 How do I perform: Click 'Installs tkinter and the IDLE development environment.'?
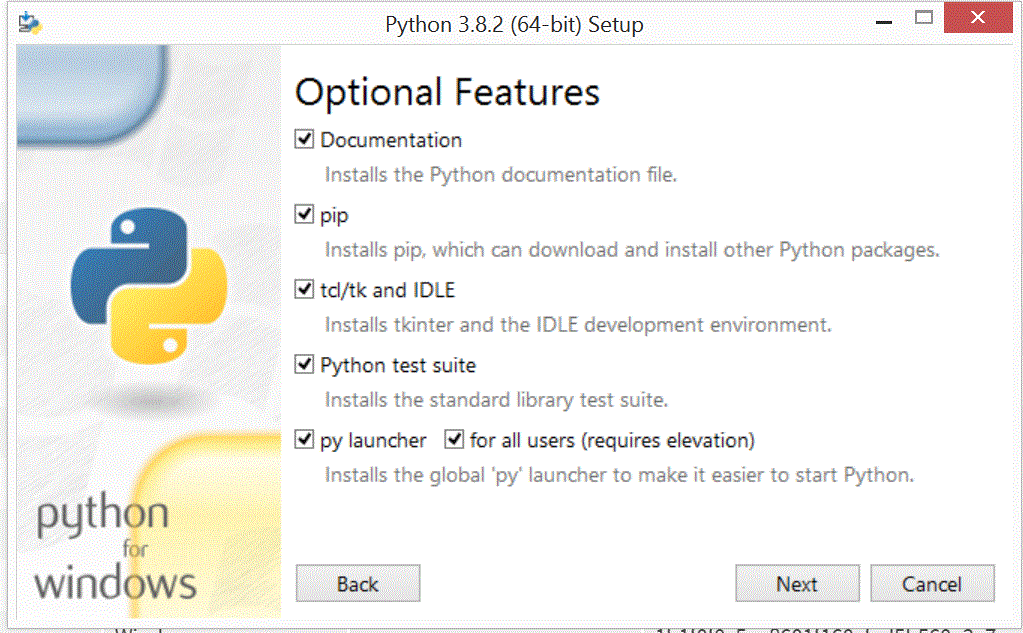[x=578, y=325]
